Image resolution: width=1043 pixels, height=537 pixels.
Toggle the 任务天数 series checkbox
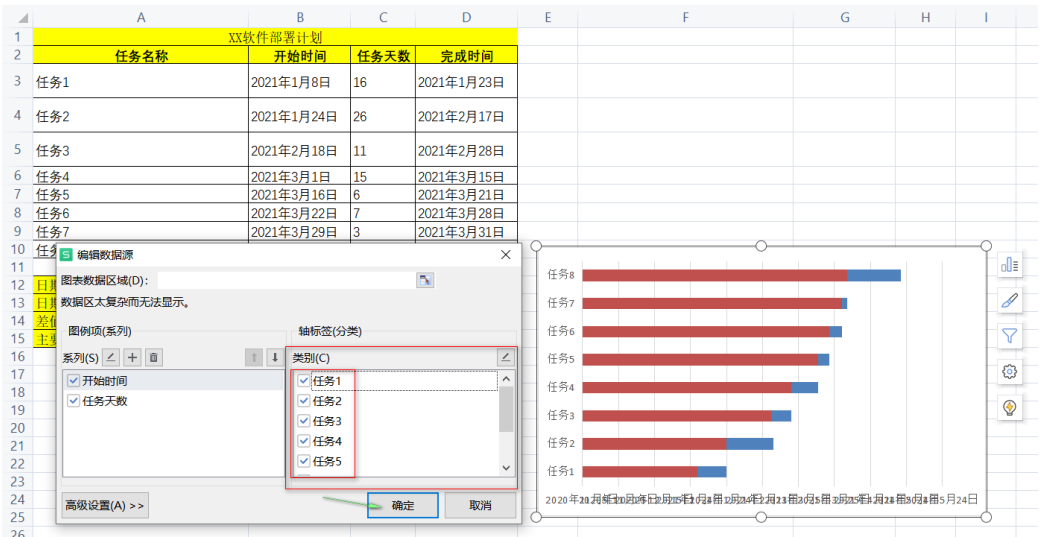pyautogui.click(x=73, y=401)
